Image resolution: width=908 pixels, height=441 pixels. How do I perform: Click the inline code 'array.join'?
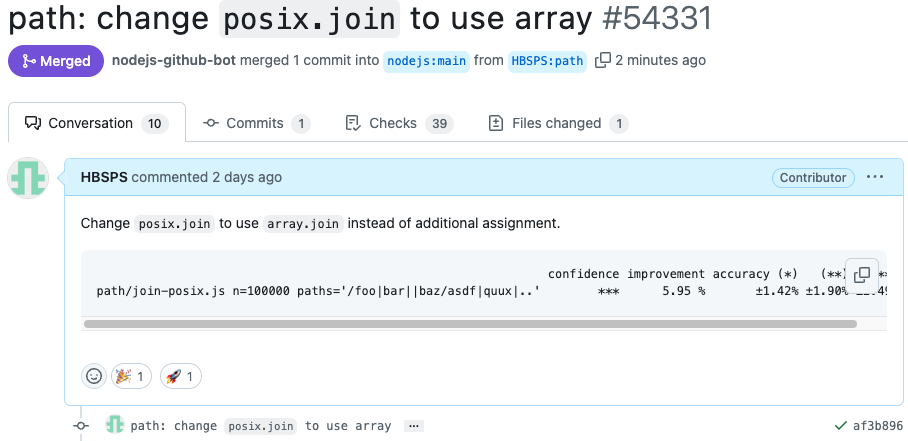click(x=303, y=223)
